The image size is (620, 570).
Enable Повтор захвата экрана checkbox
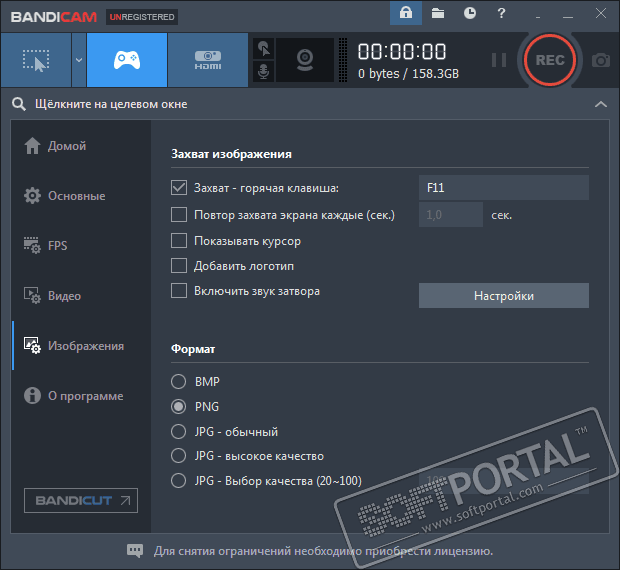[x=179, y=215]
